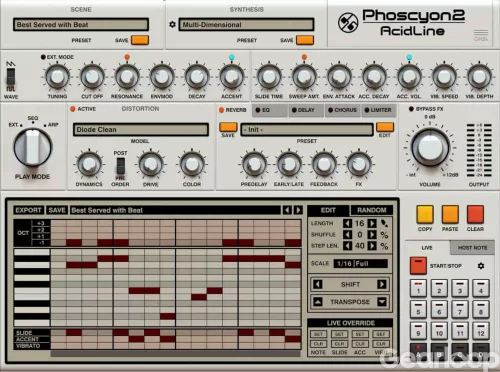The height and width of the screenshot is (372, 500).
Task: Open the Synthesis settings gear icon
Action: point(172,24)
